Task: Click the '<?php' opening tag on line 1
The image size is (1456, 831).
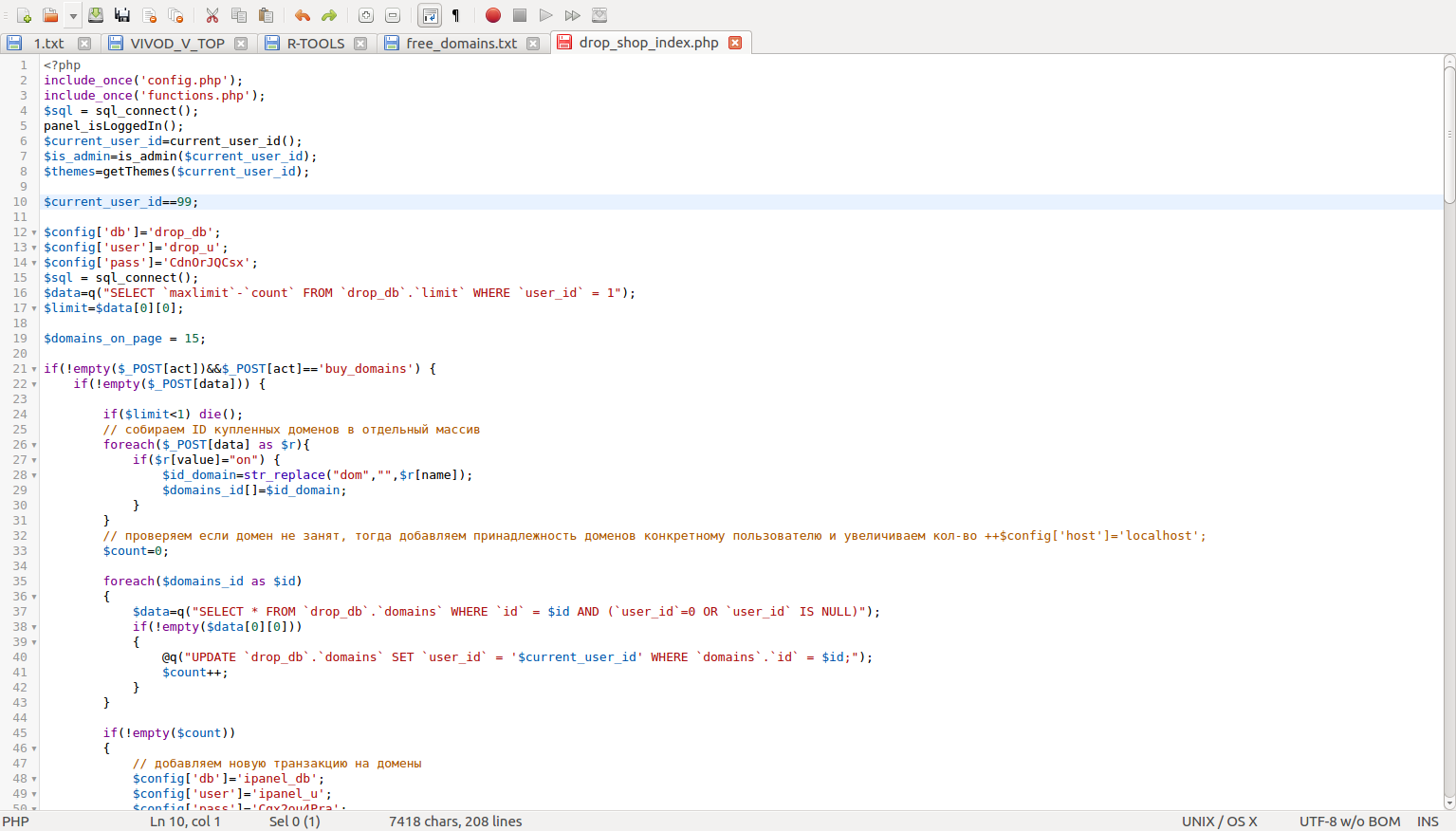Action: tap(62, 65)
